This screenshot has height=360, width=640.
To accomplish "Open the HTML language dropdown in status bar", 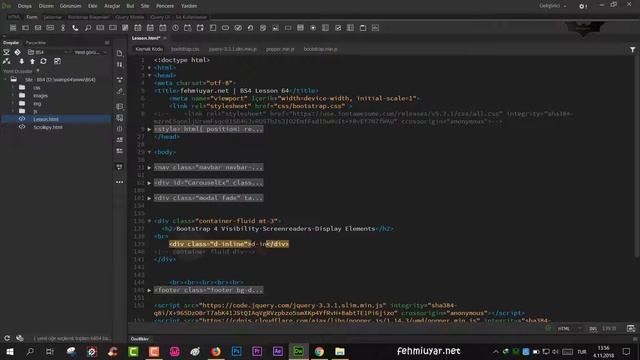I will 569,329.
